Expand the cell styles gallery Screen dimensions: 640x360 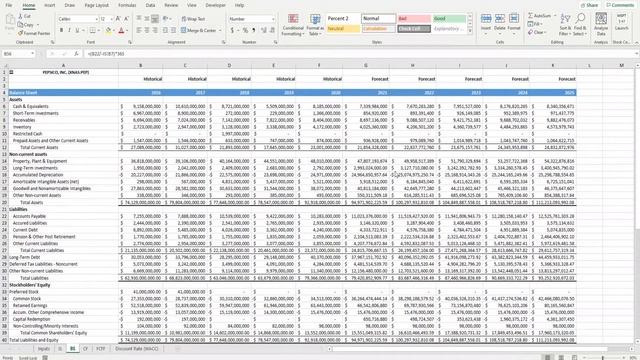click(470, 31)
